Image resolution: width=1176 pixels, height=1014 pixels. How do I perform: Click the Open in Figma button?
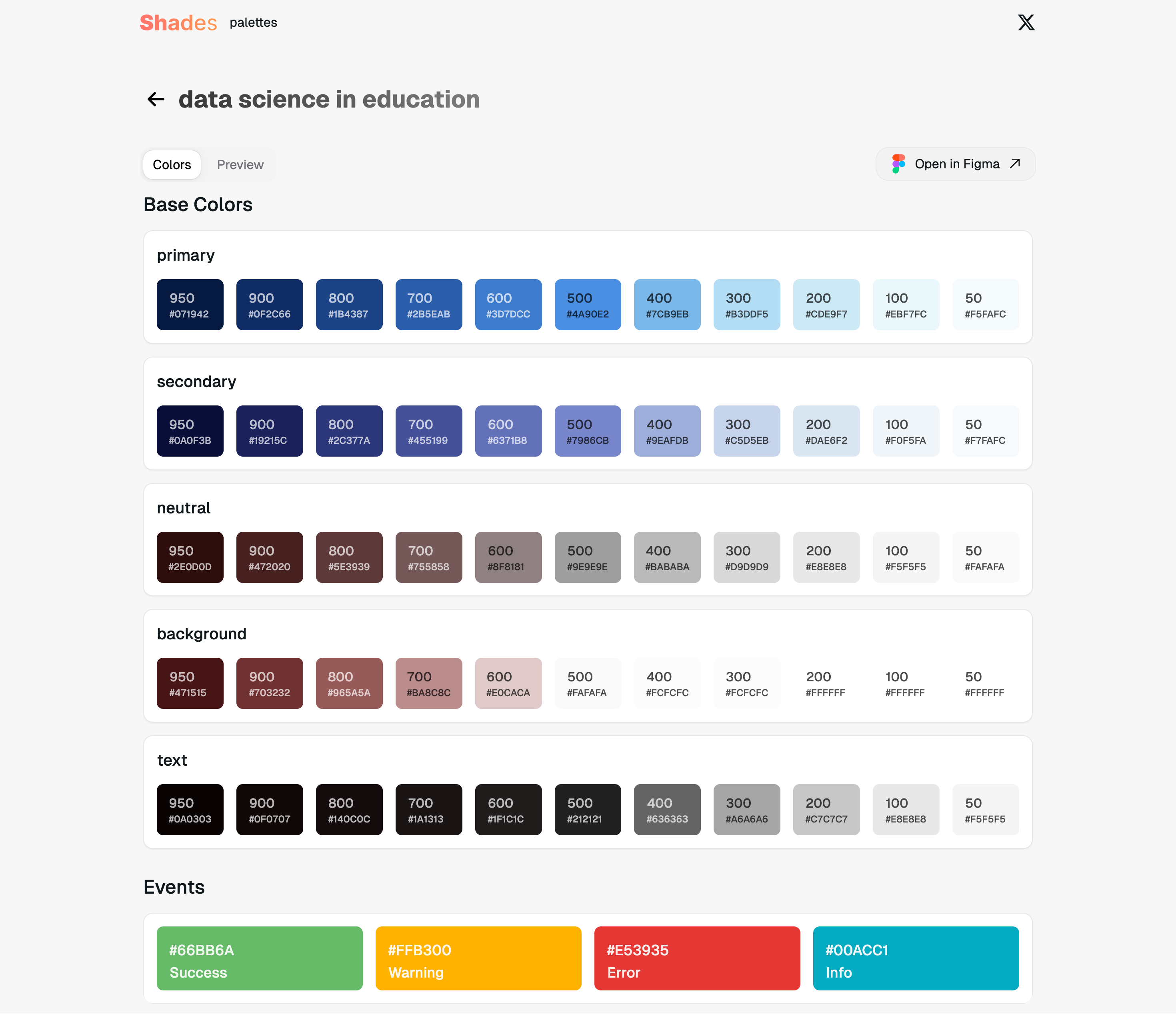955,164
